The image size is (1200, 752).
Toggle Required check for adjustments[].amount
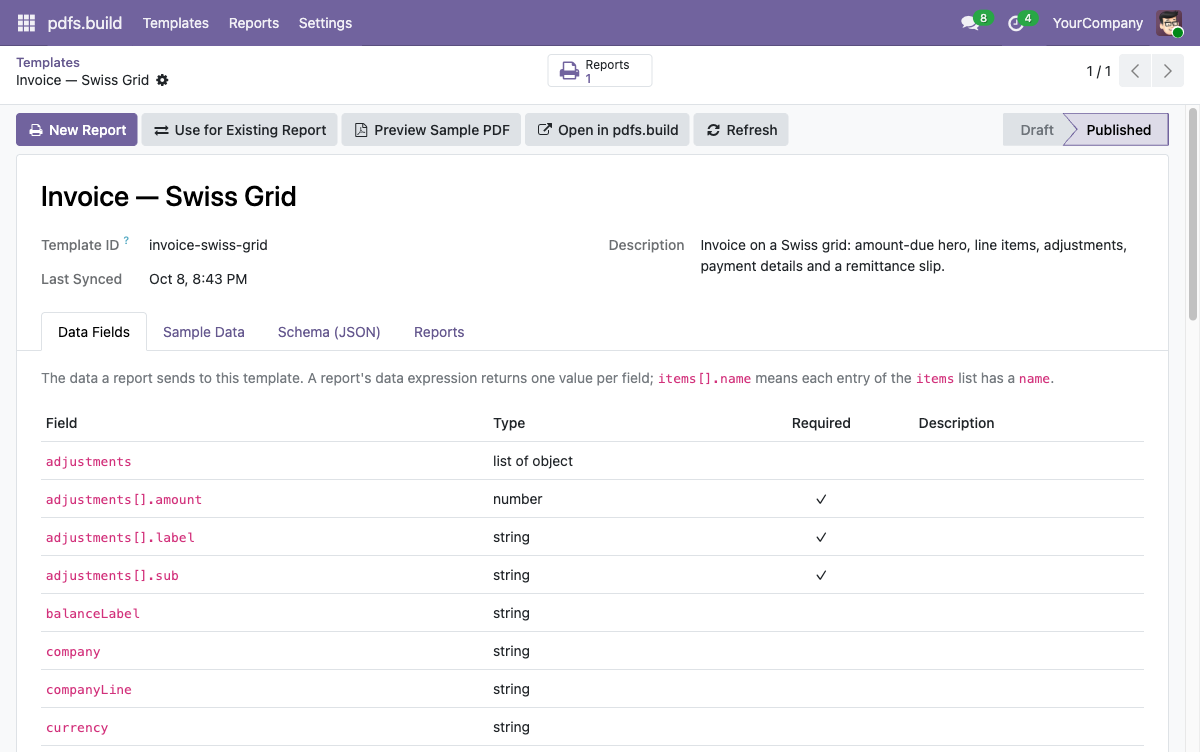[x=821, y=499]
